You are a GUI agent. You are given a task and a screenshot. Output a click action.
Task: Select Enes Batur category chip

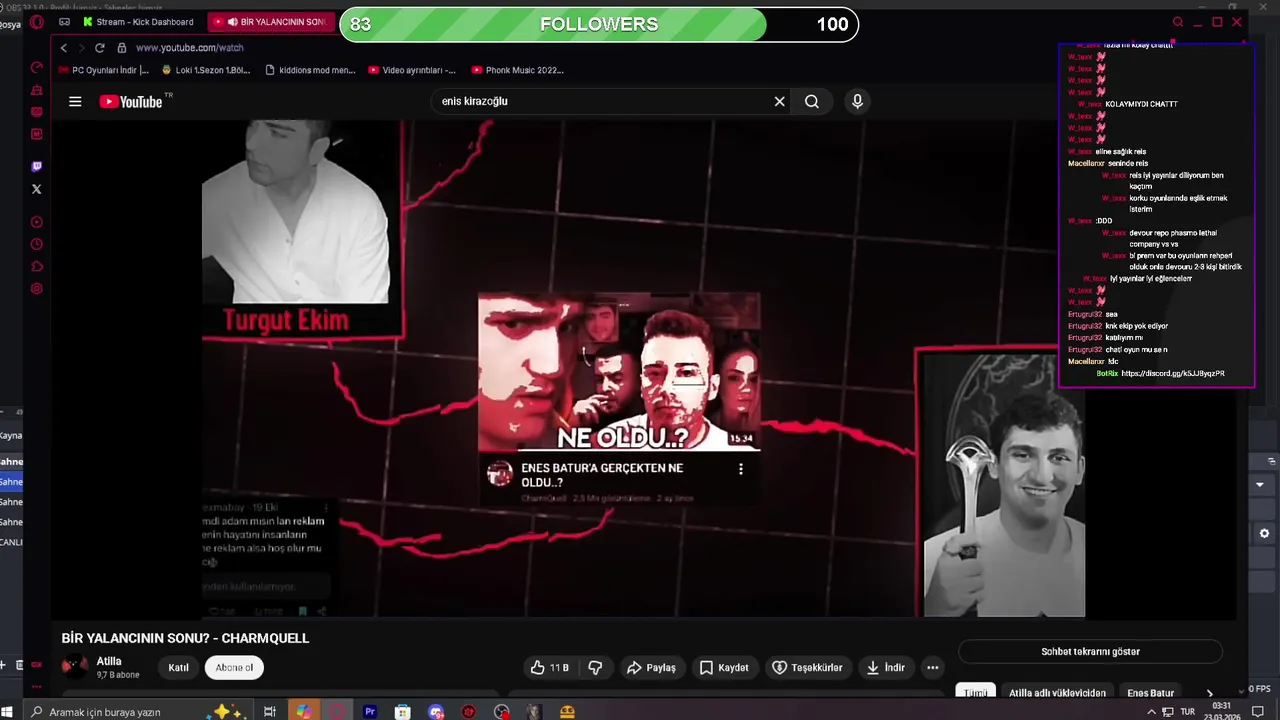tap(1151, 693)
